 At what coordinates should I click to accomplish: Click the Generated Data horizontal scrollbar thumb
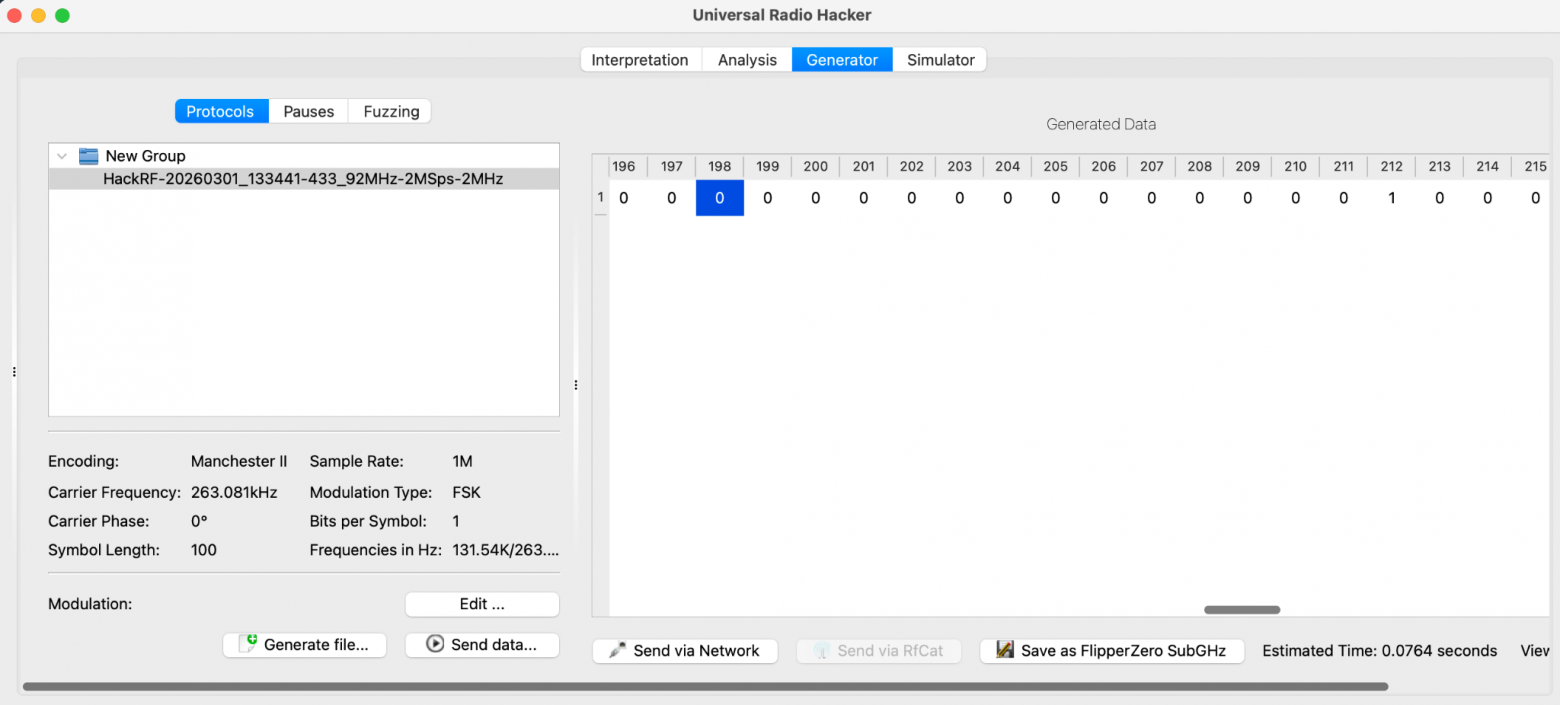[x=1242, y=609]
